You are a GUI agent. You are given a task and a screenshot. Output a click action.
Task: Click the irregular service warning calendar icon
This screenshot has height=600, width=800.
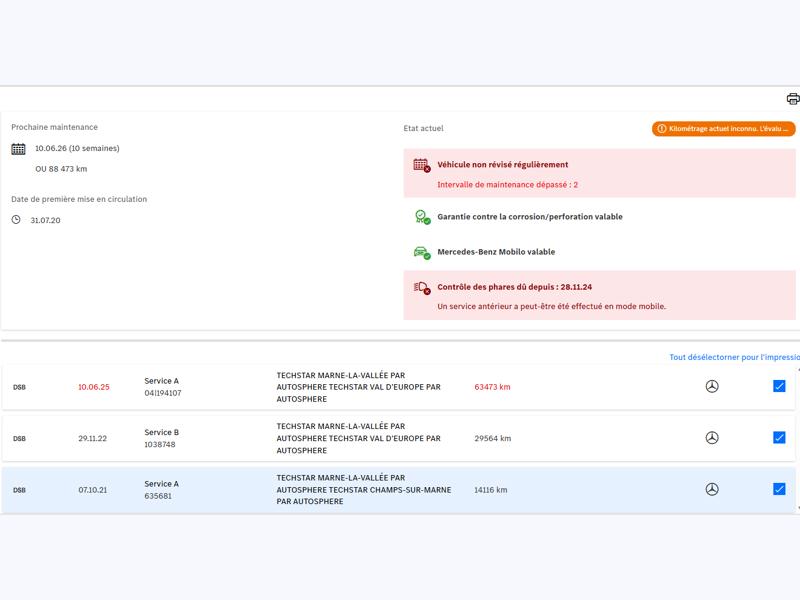click(x=421, y=165)
